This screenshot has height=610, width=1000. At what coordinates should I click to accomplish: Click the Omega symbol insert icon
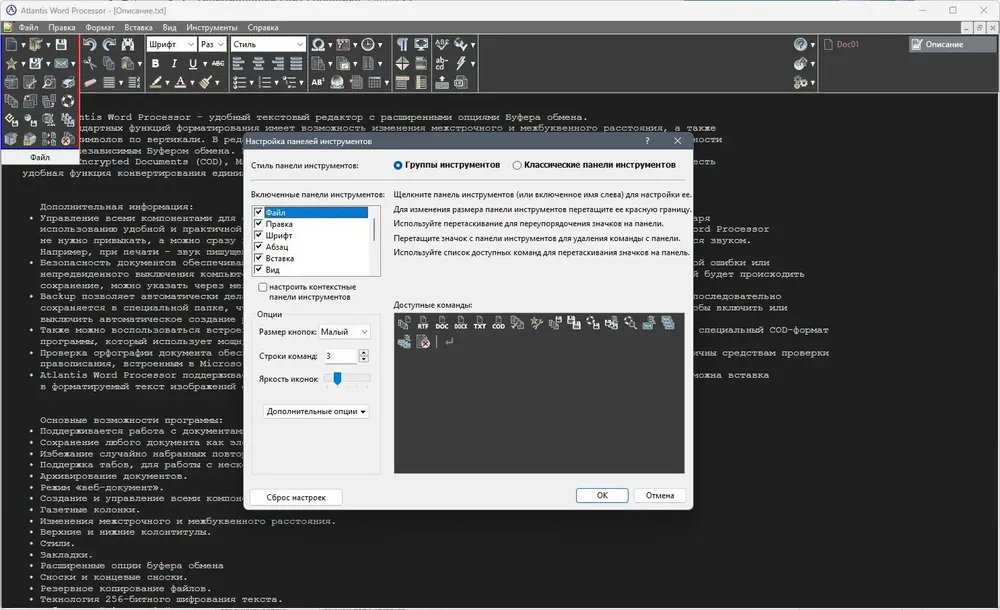[x=318, y=44]
